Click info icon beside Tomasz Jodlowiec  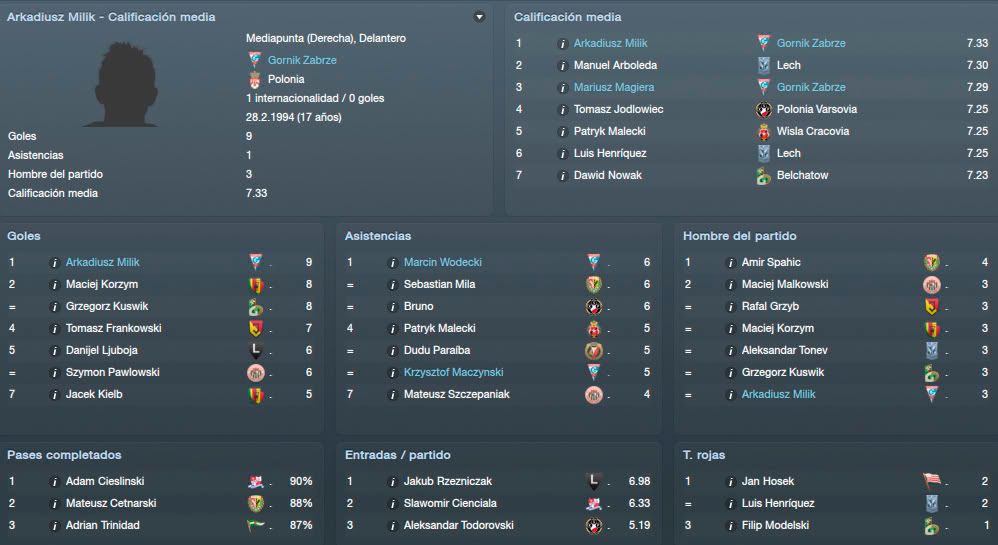coord(562,110)
